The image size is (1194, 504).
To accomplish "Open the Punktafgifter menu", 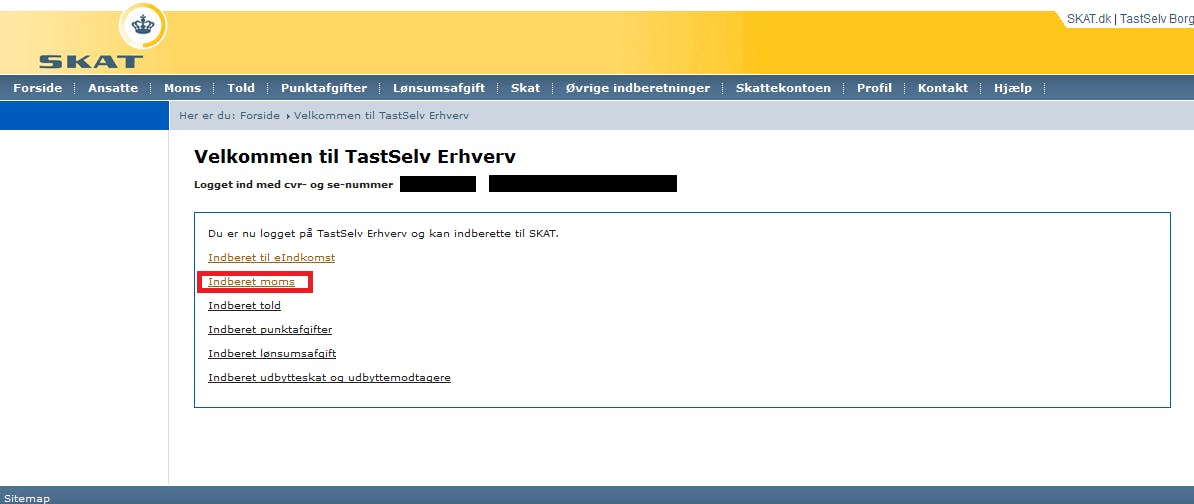I will (x=324, y=88).
